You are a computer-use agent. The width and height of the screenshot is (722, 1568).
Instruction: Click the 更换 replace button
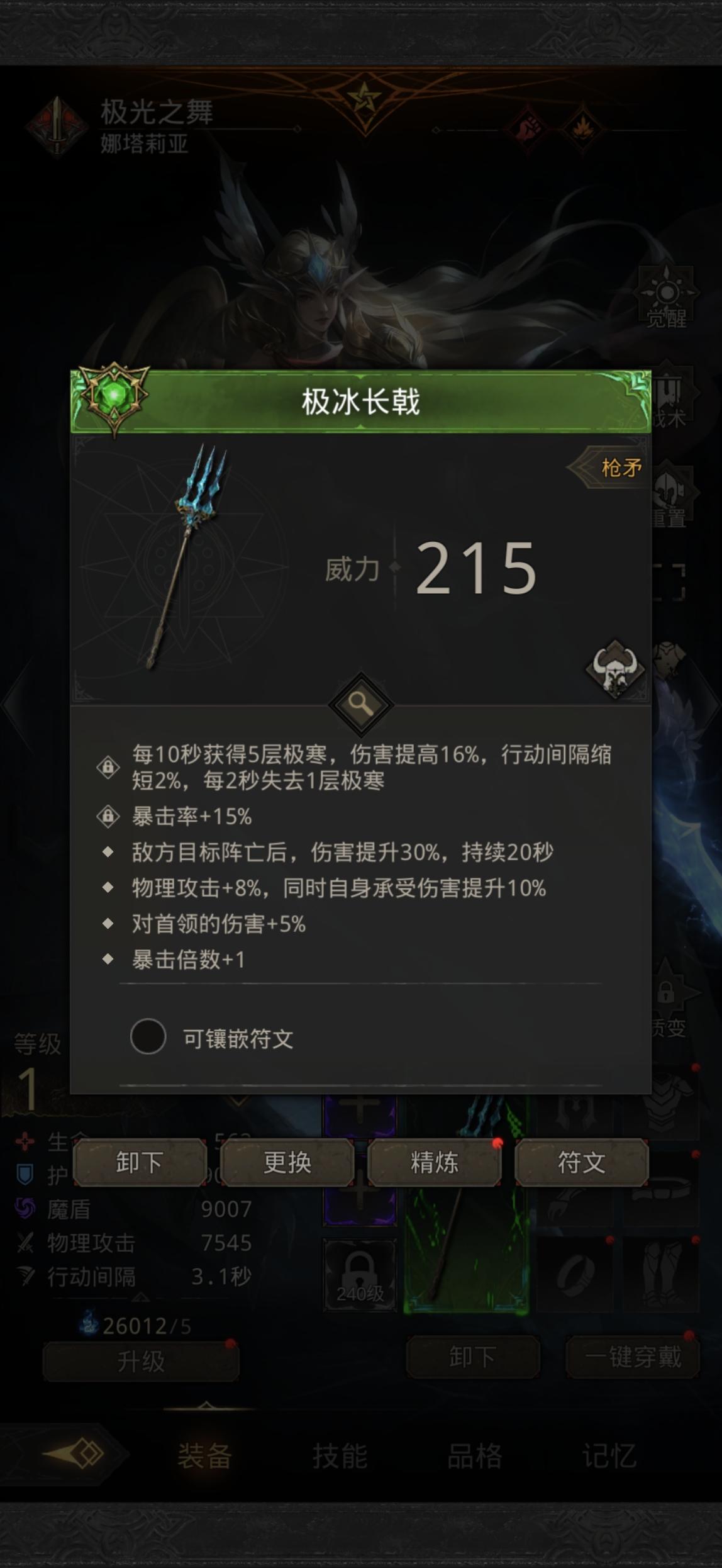pyautogui.click(x=287, y=1162)
